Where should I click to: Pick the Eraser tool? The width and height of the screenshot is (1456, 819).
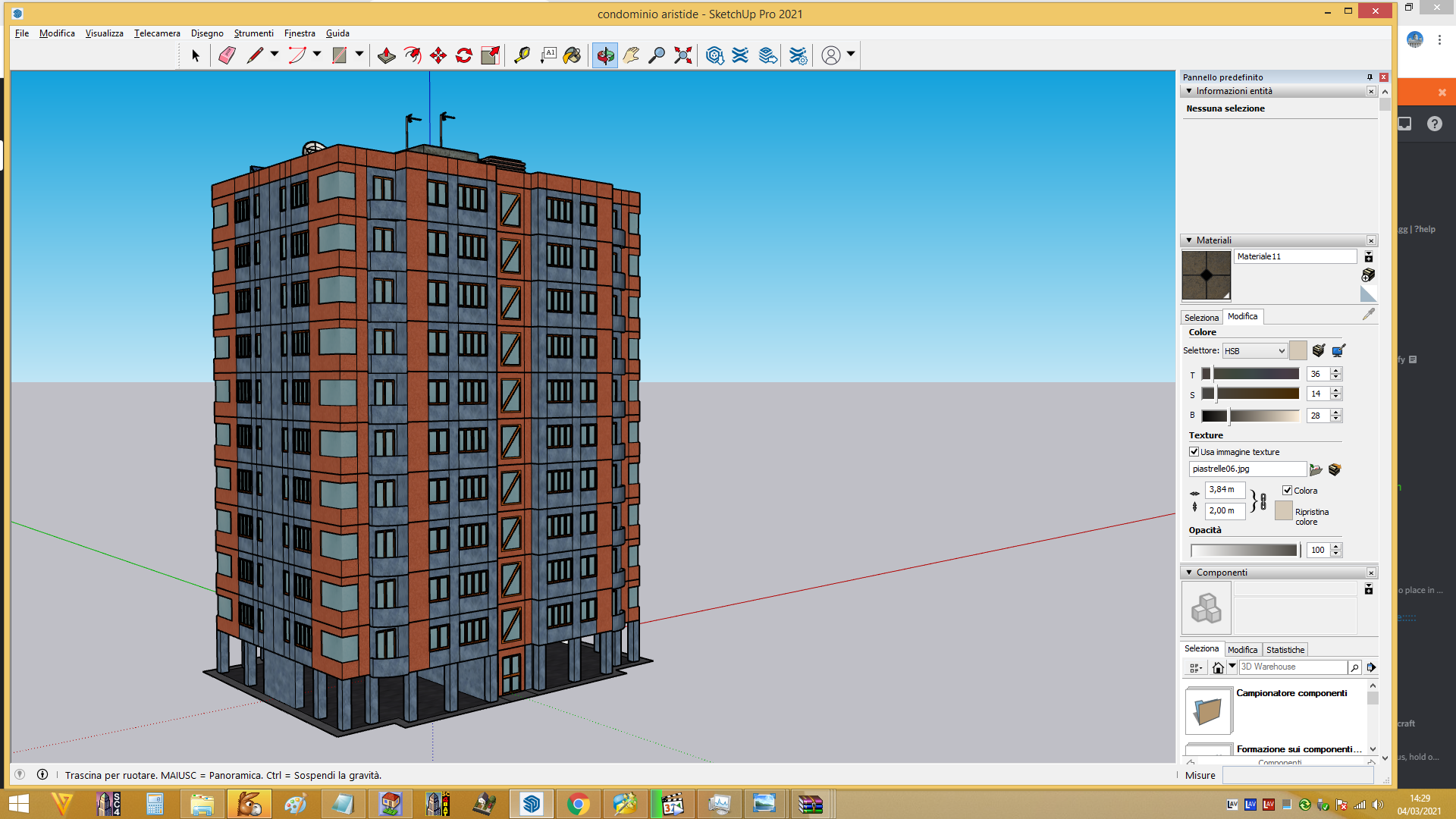[x=227, y=55]
